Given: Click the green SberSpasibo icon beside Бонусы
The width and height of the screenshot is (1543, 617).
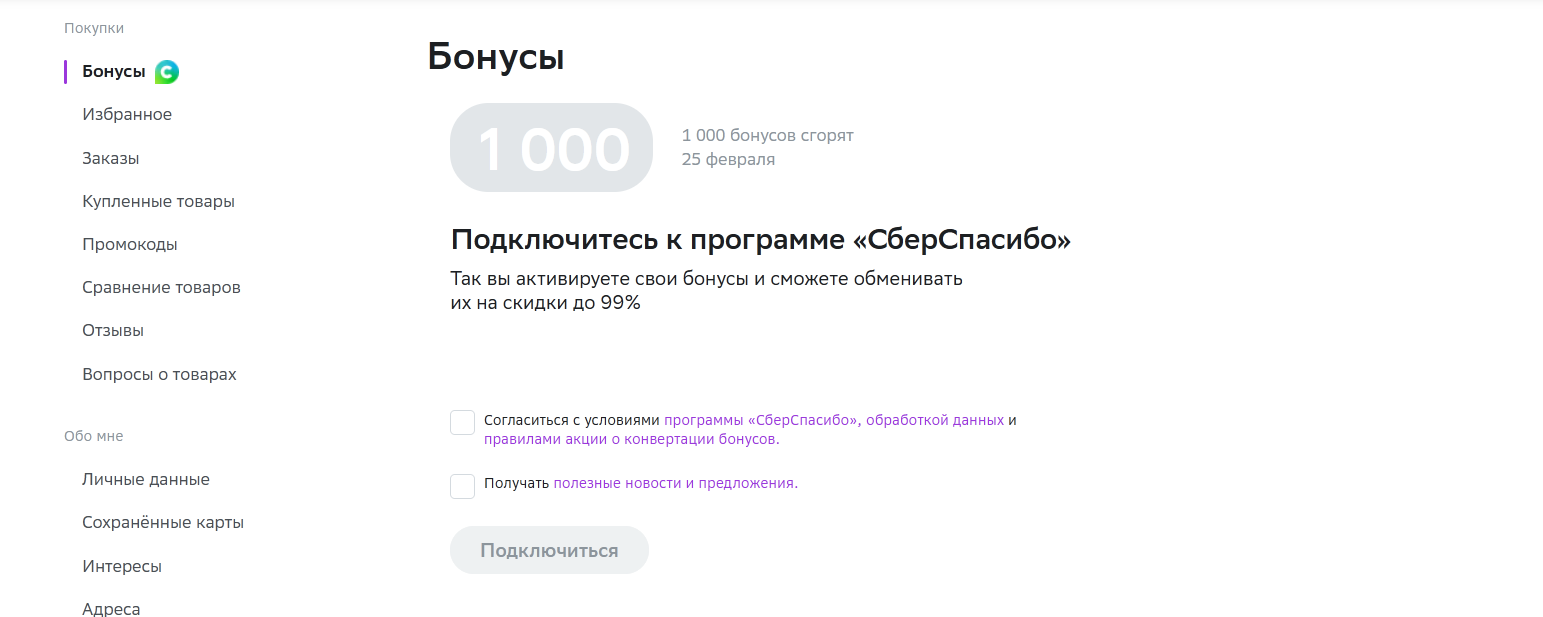Looking at the screenshot, I should [167, 72].
